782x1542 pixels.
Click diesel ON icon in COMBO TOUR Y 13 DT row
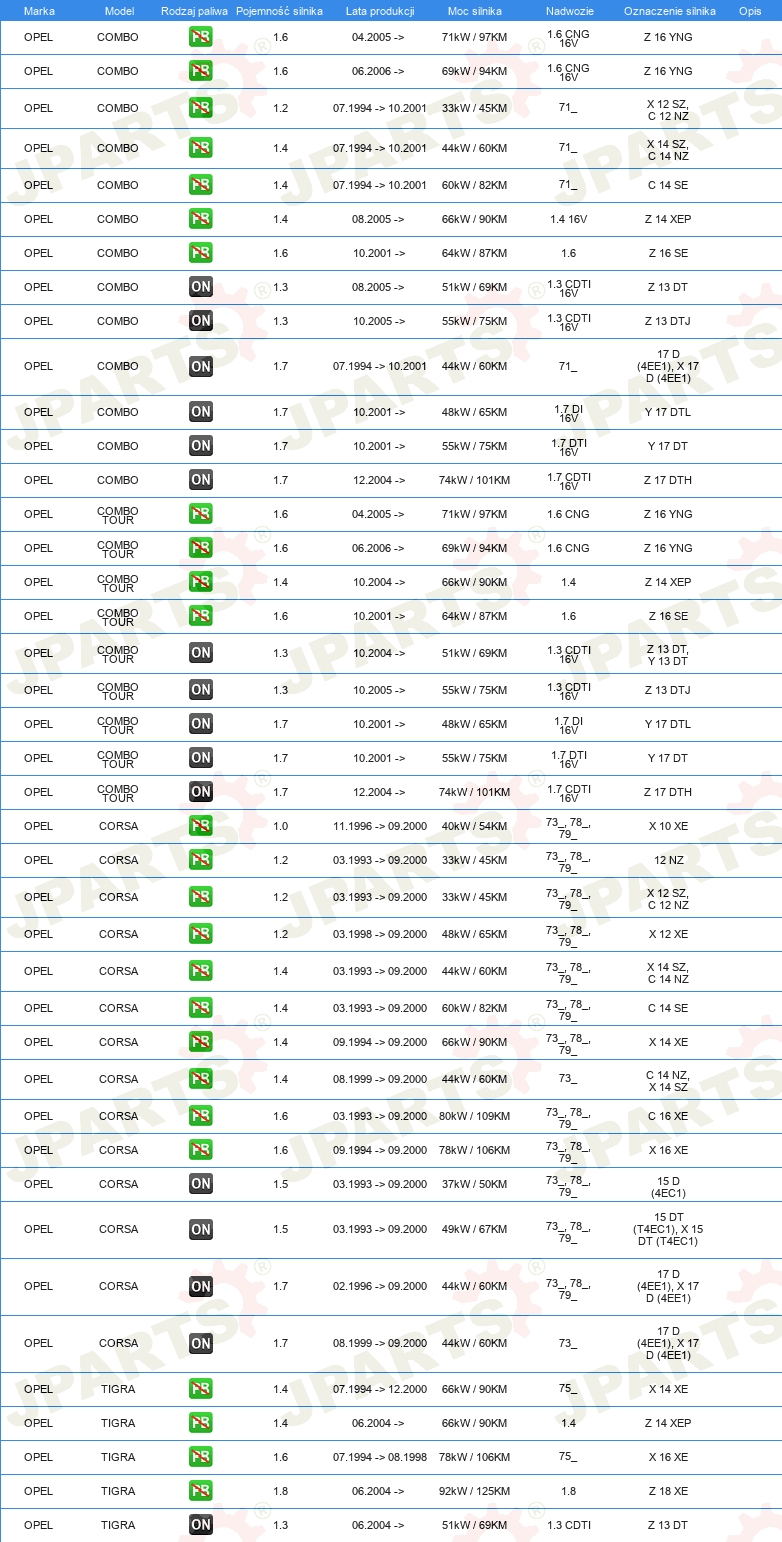[x=201, y=653]
